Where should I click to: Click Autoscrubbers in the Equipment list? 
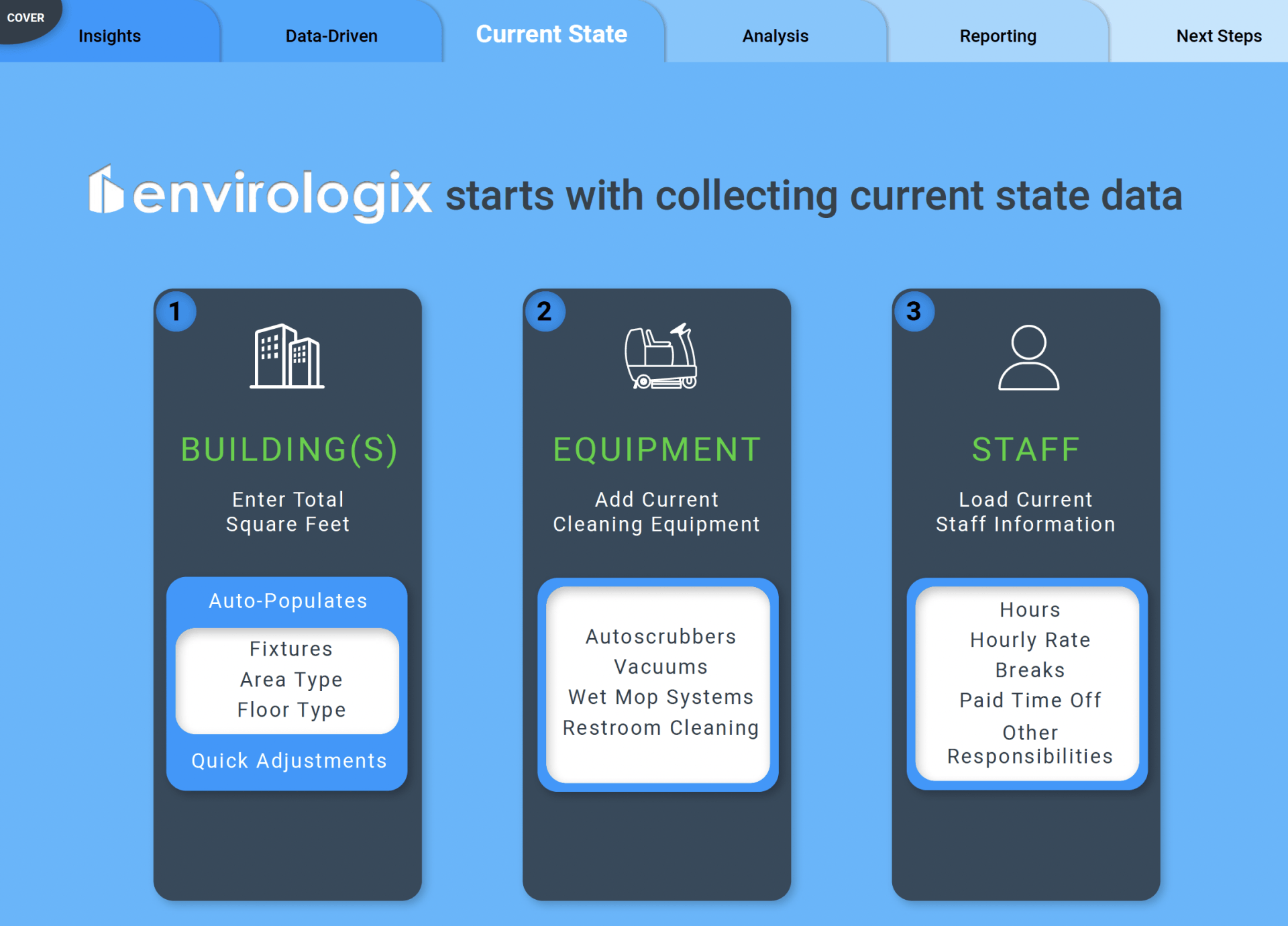(661, 636)
